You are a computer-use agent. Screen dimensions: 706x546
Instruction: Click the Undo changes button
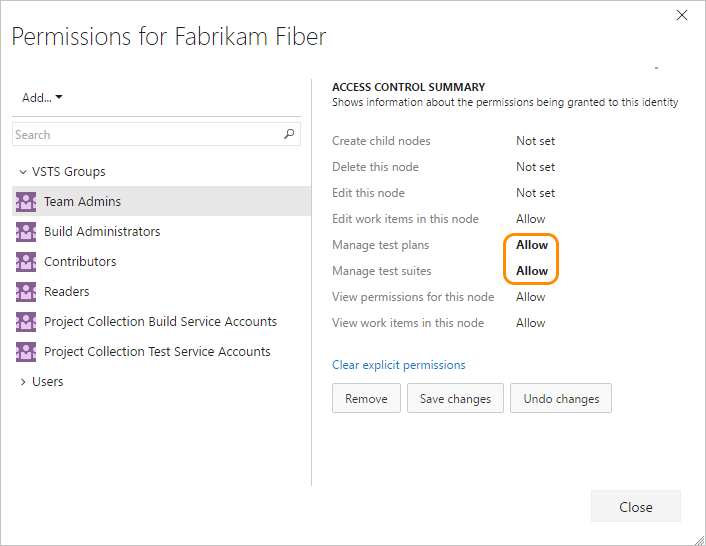(x=561, y=398)
